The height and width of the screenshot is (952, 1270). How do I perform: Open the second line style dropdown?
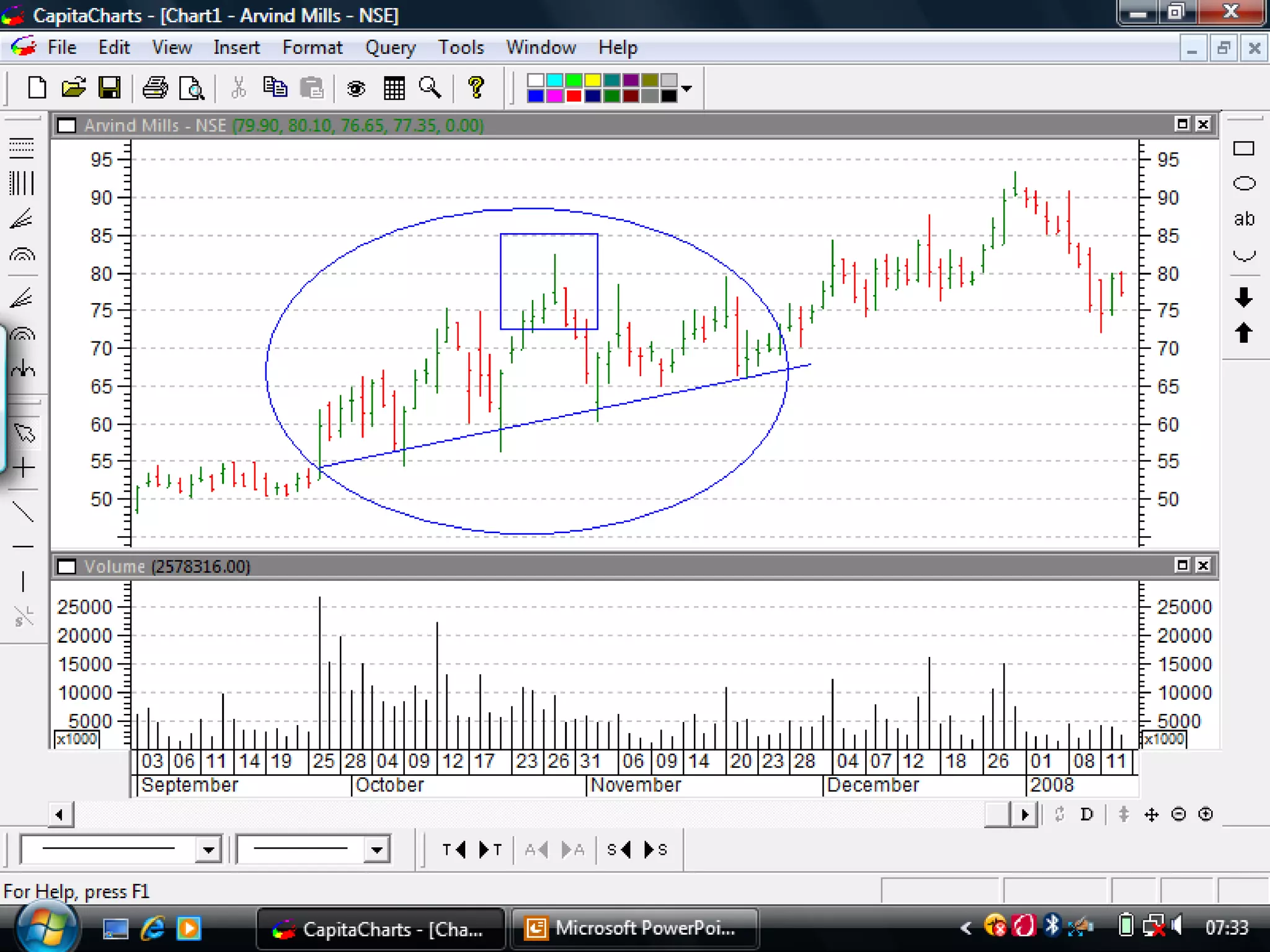tap(376, 850)
